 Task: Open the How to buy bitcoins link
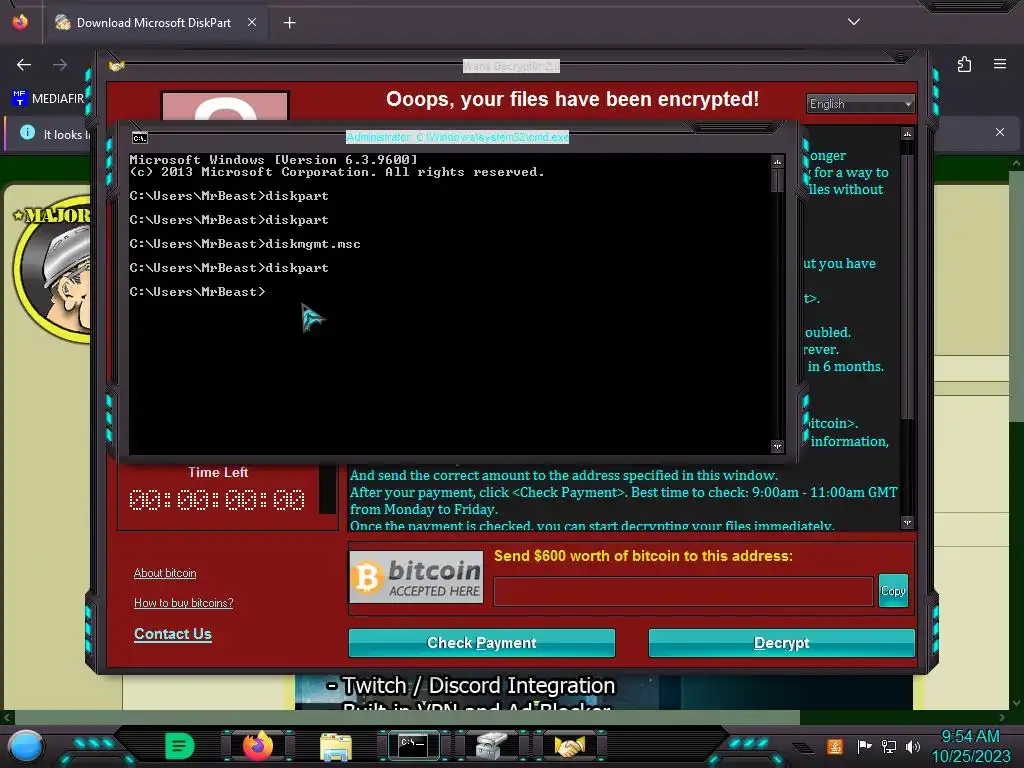coord(184,603)
